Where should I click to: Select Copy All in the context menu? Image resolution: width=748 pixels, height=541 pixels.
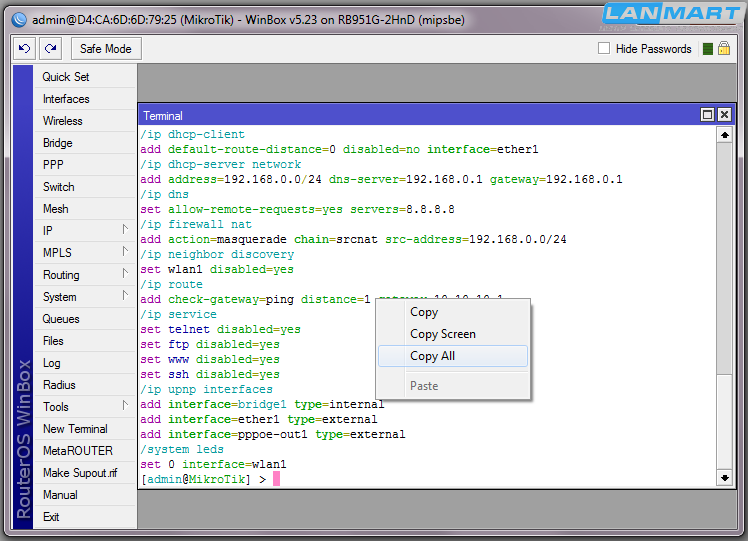coord(453,356)
